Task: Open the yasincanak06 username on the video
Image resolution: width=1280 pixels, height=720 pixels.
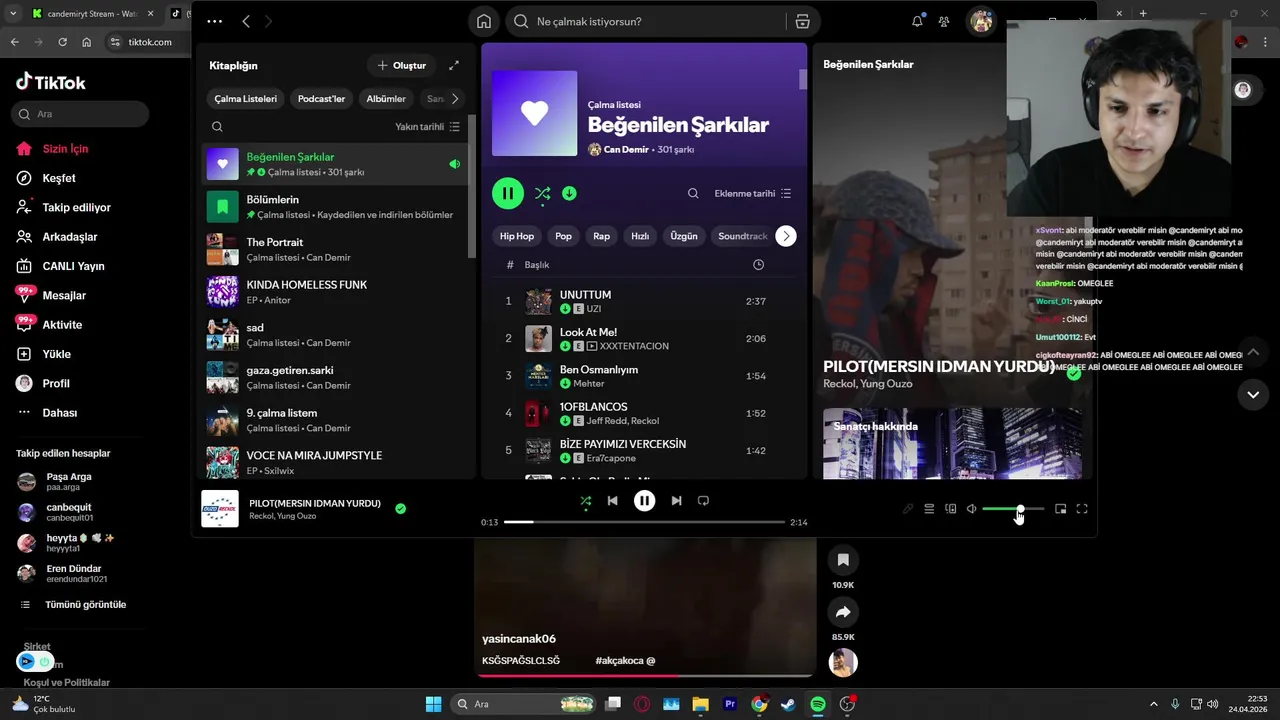Action: (519, 639)
